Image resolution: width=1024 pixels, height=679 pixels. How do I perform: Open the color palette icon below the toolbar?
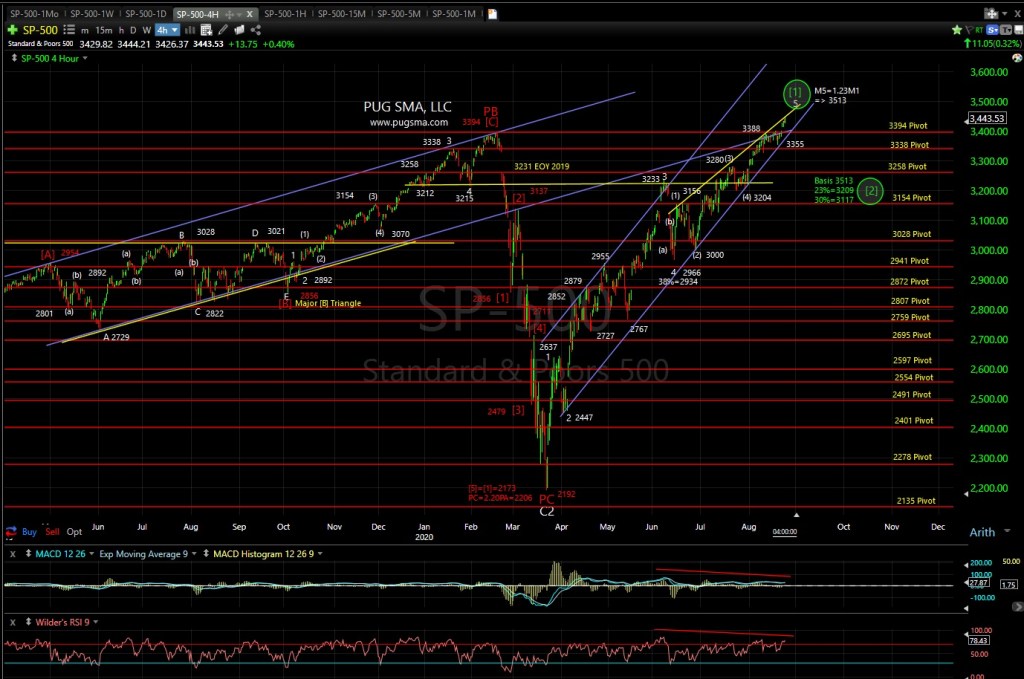(x=1017, y=58)
